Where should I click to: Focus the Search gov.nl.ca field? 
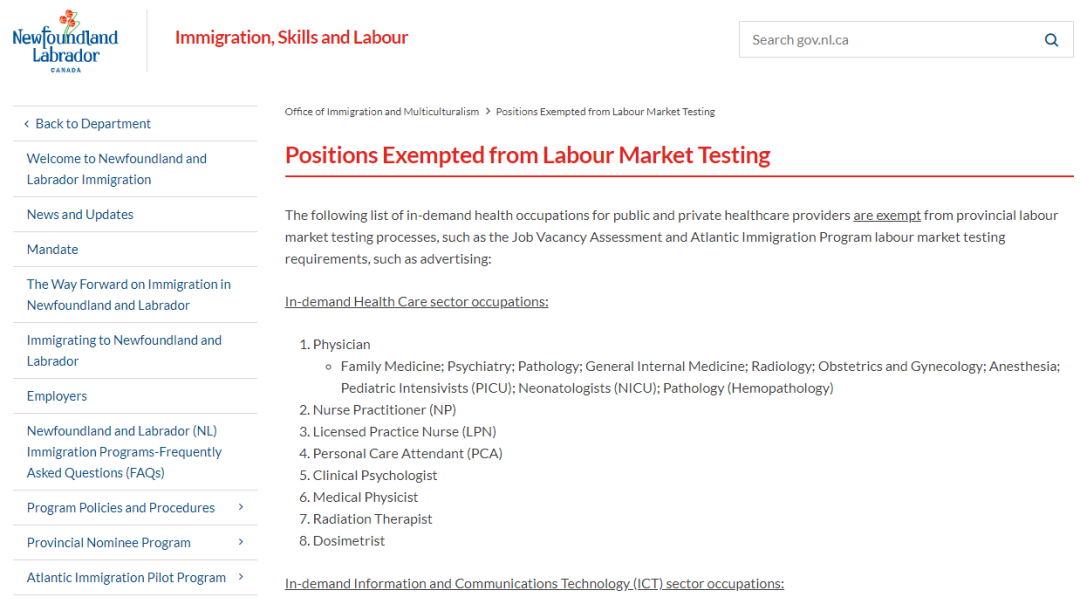pyautogui.click(x=891, y=40)
